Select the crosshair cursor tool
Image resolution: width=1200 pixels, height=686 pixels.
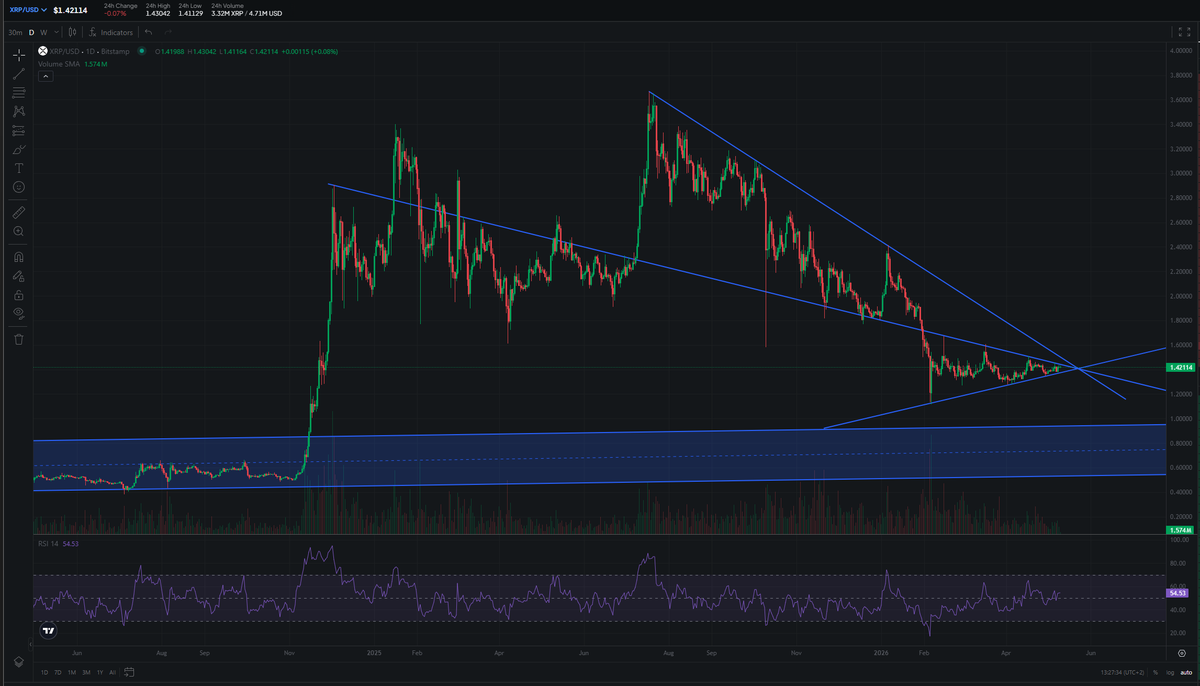click(x=19, y=54)
